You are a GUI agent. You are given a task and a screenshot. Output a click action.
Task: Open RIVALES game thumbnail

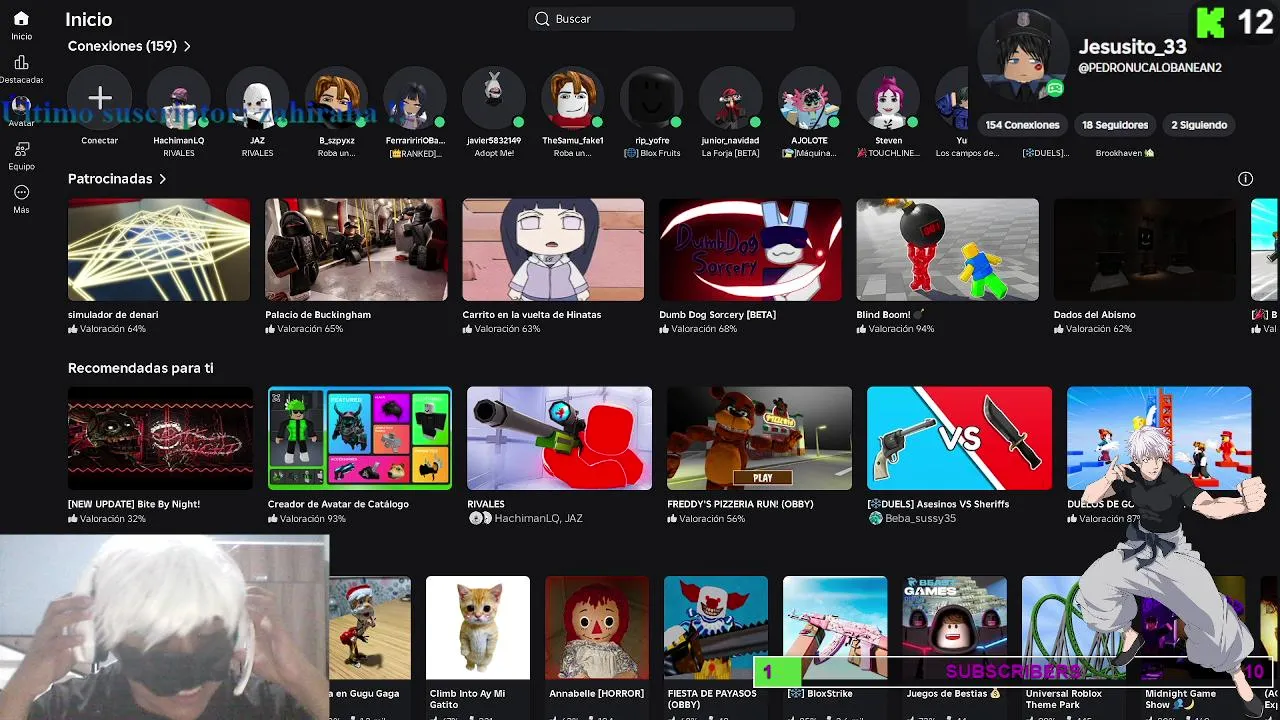[x=559, y=438]
